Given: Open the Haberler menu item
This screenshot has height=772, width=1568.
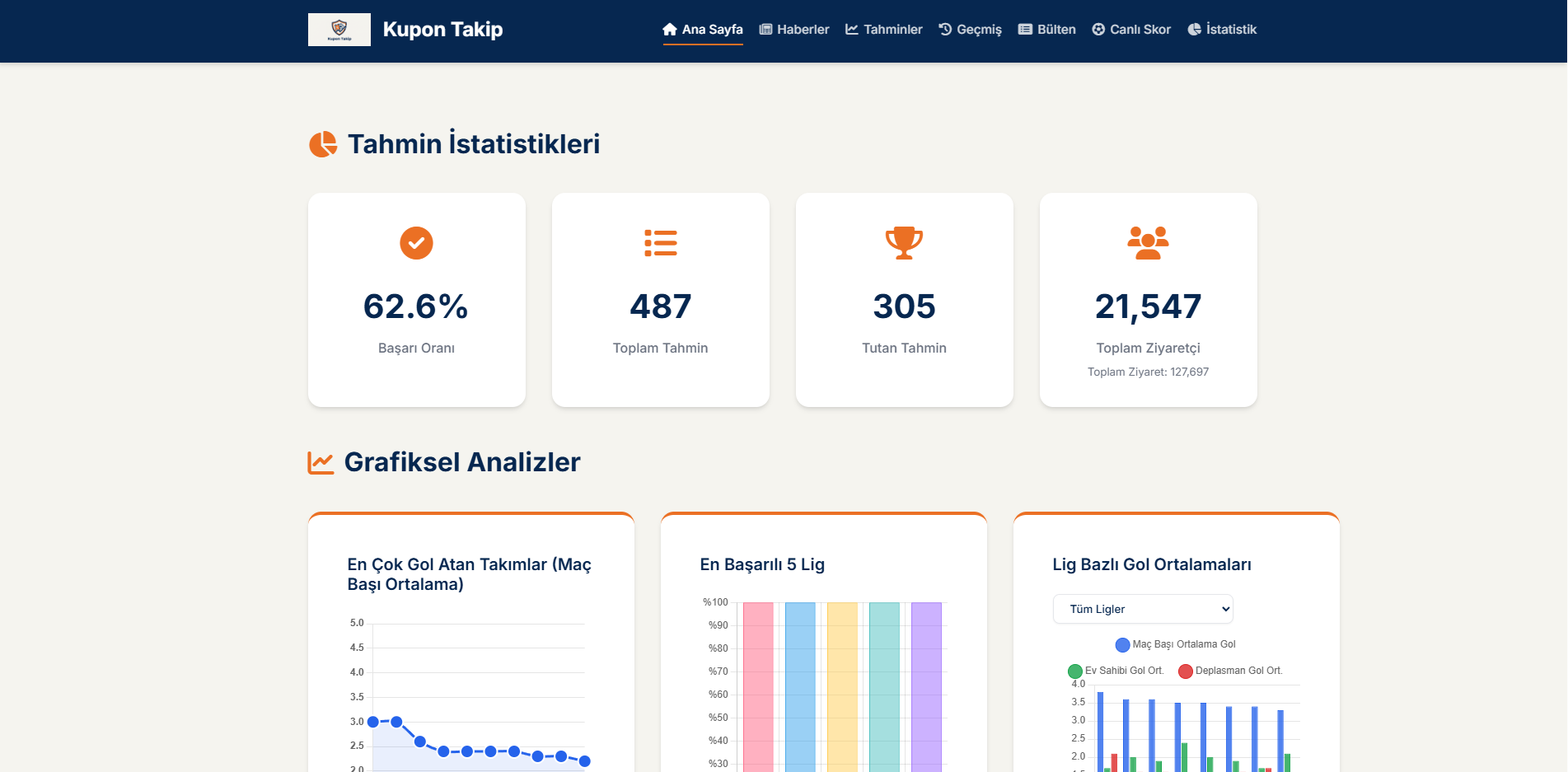Looking at the screenshot, I should (793, 30).
